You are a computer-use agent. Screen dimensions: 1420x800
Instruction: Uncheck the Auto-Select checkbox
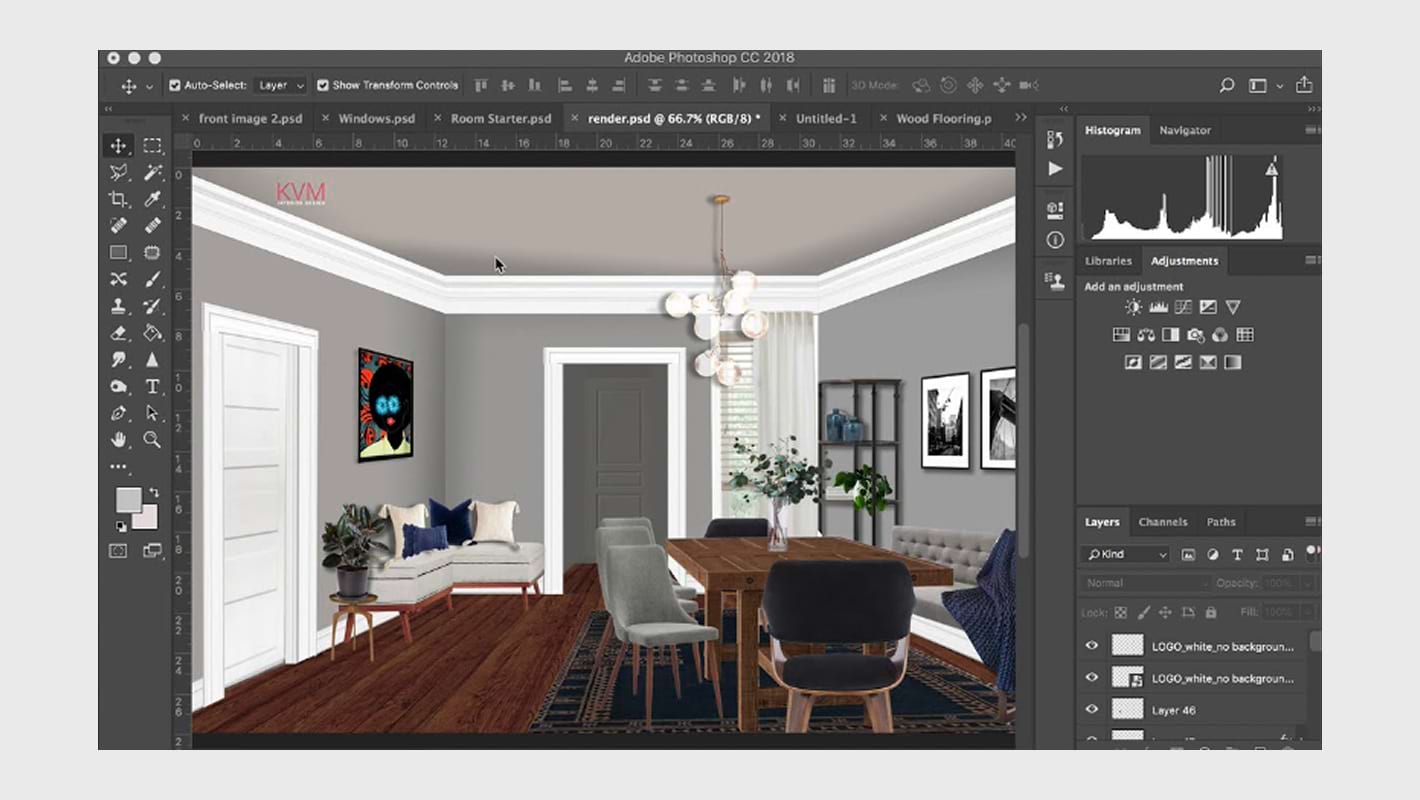[x=175, y=86]
